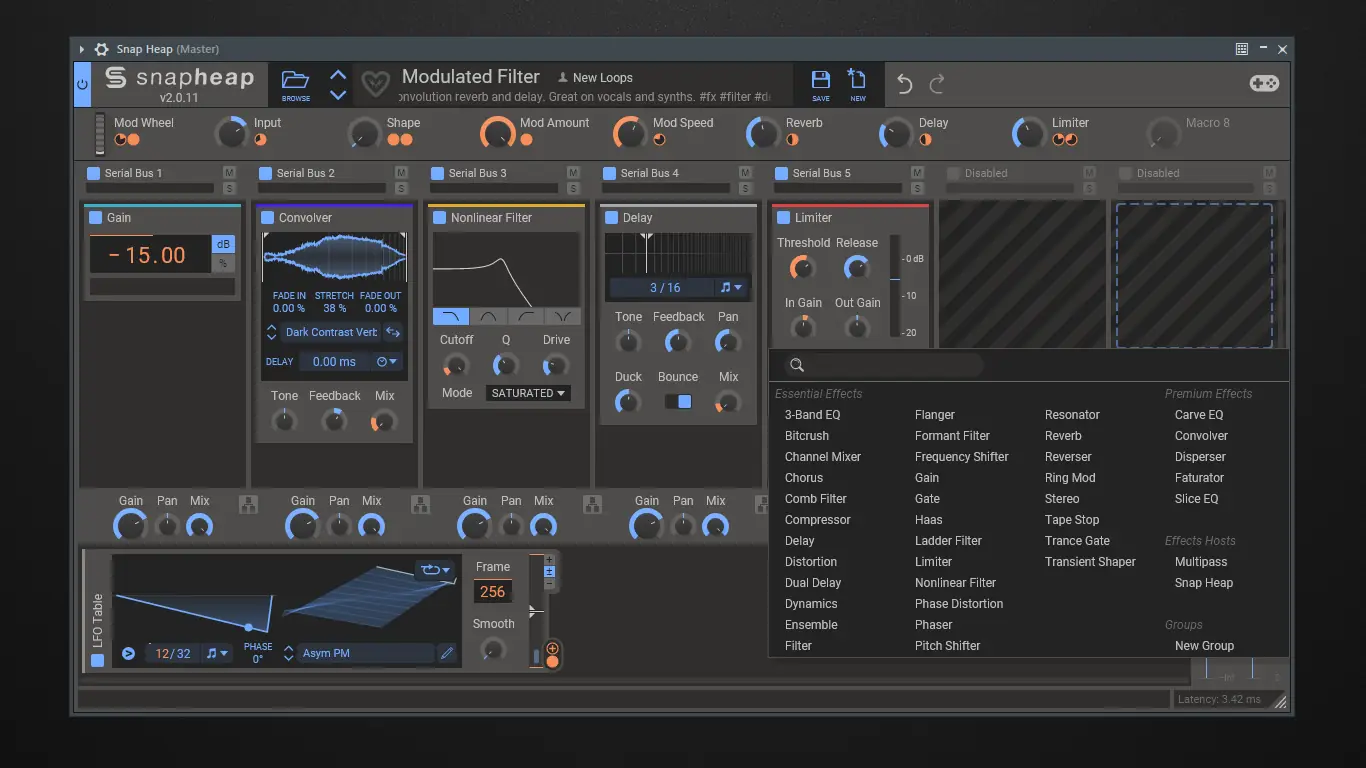
Task: Click New Group in the Groups section
Action: (1204, 646)
